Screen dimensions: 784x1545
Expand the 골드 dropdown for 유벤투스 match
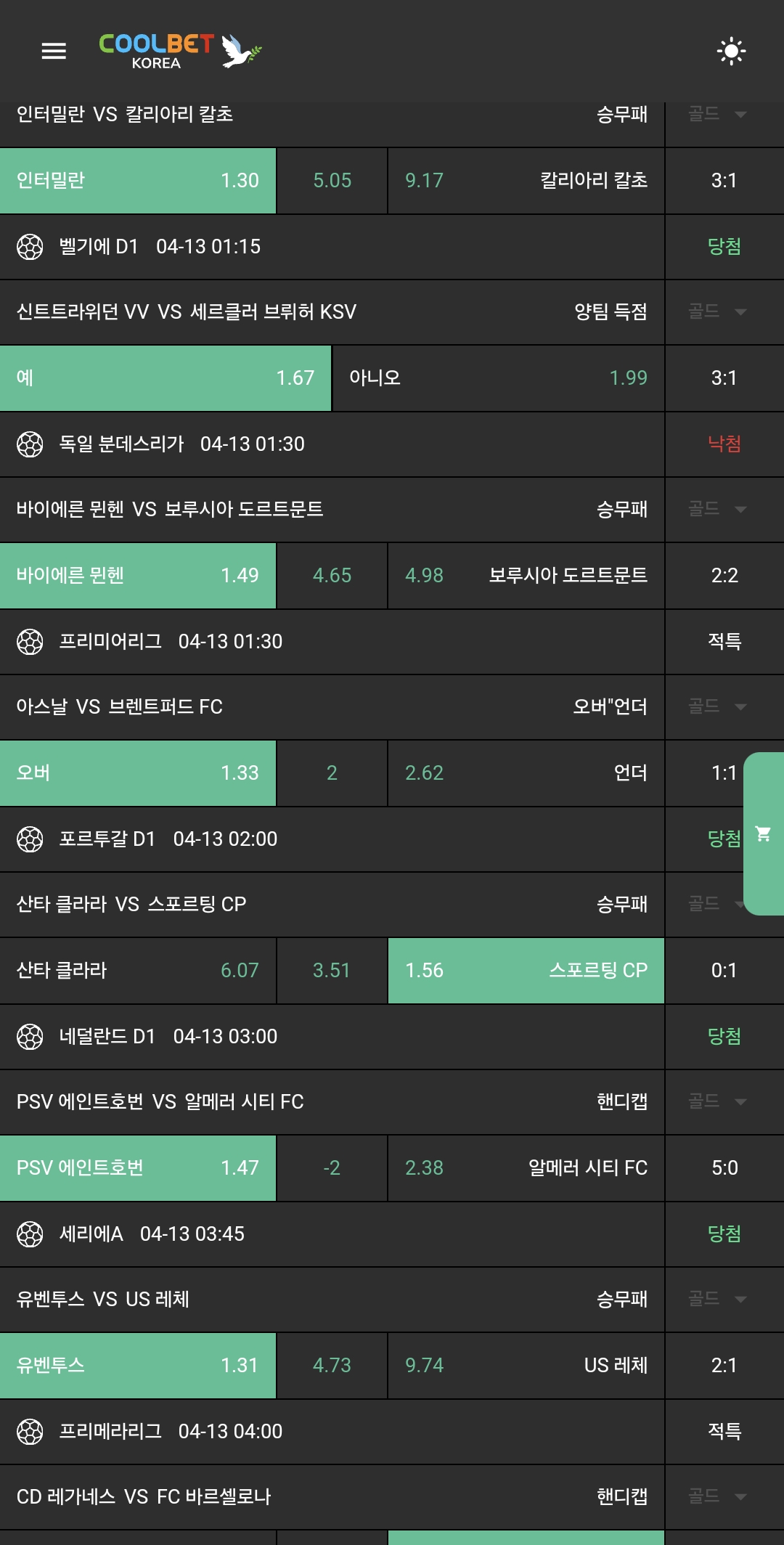(717, 1299)
